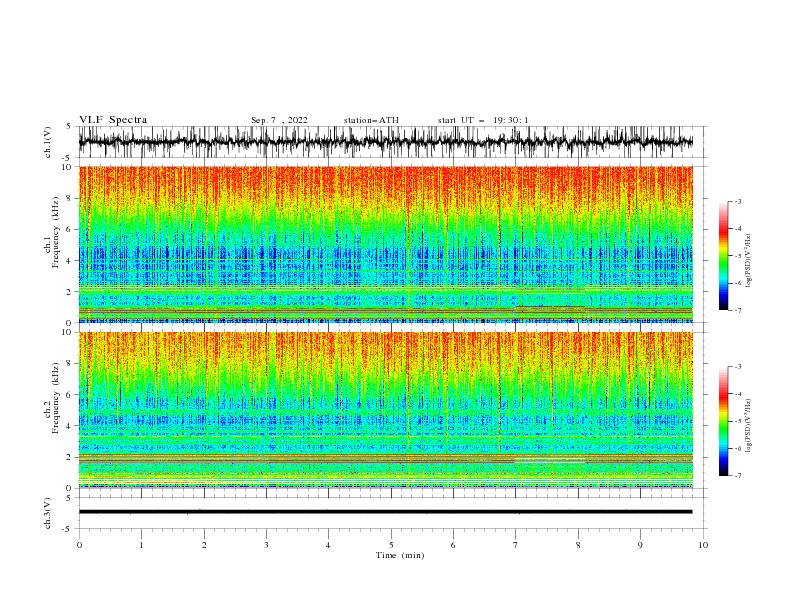Screen dimensions: 792x612
Task: Click the "9" tick on the time axis
Action: [640, 545]
